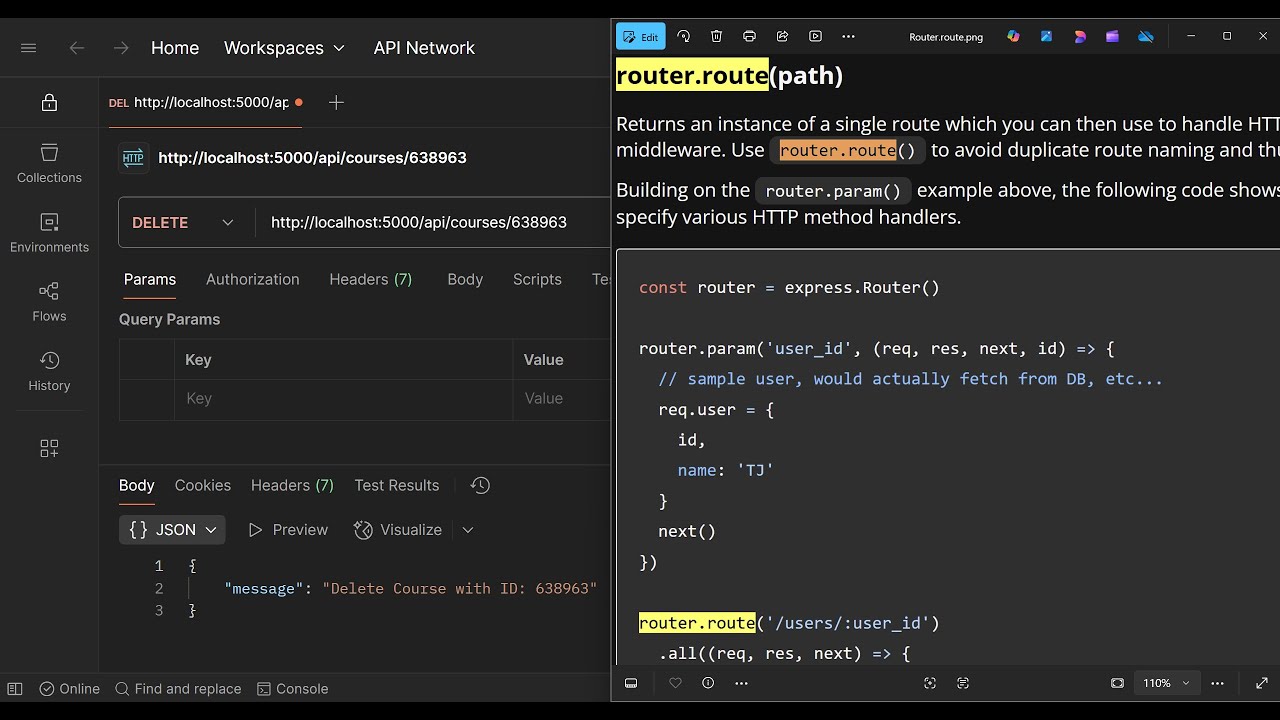Open Environments in Postman sidebar
This screenshot has height=720, width=1280.
click(49, 233)
